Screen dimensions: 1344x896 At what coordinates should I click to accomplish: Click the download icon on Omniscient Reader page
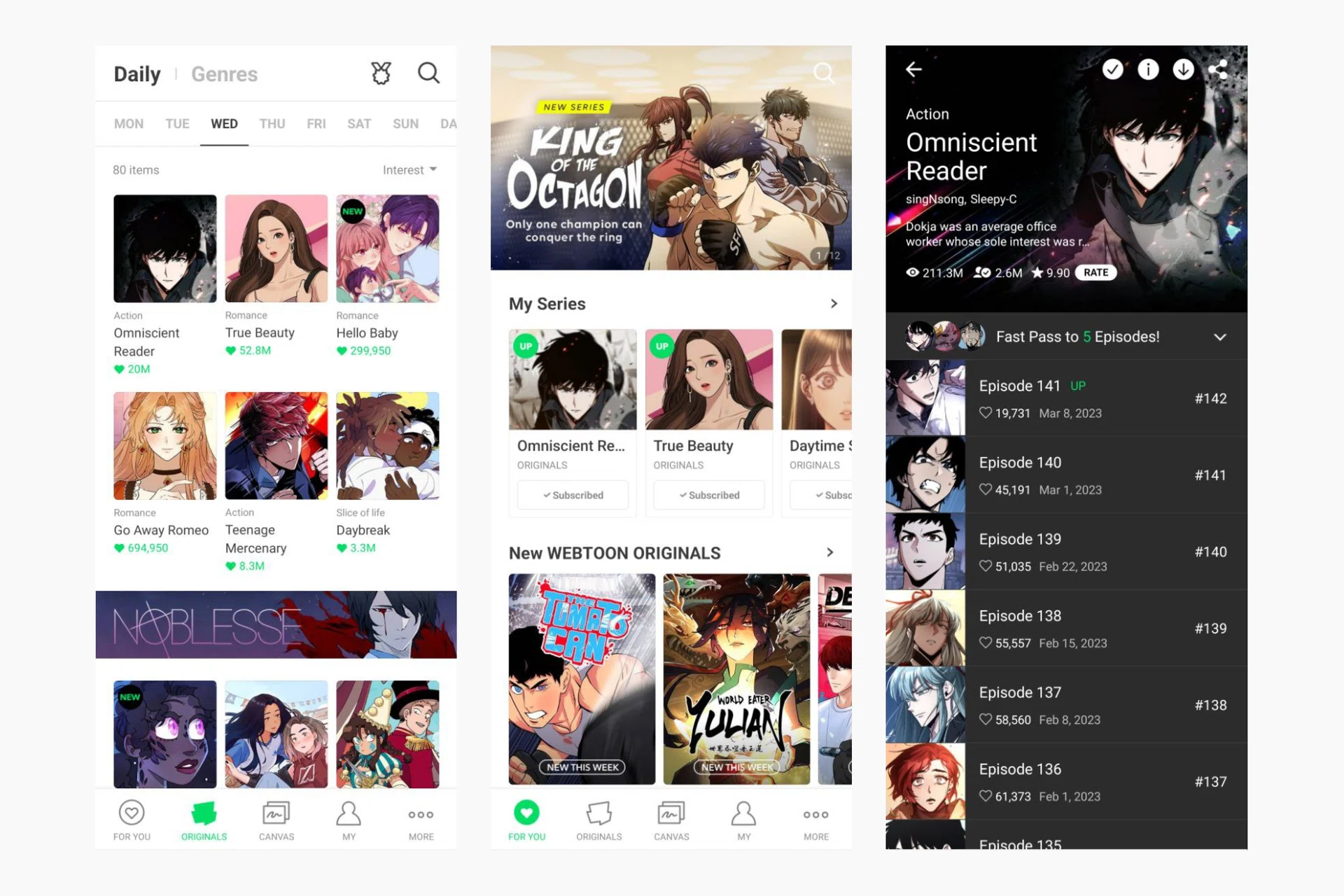[1183, 69]
